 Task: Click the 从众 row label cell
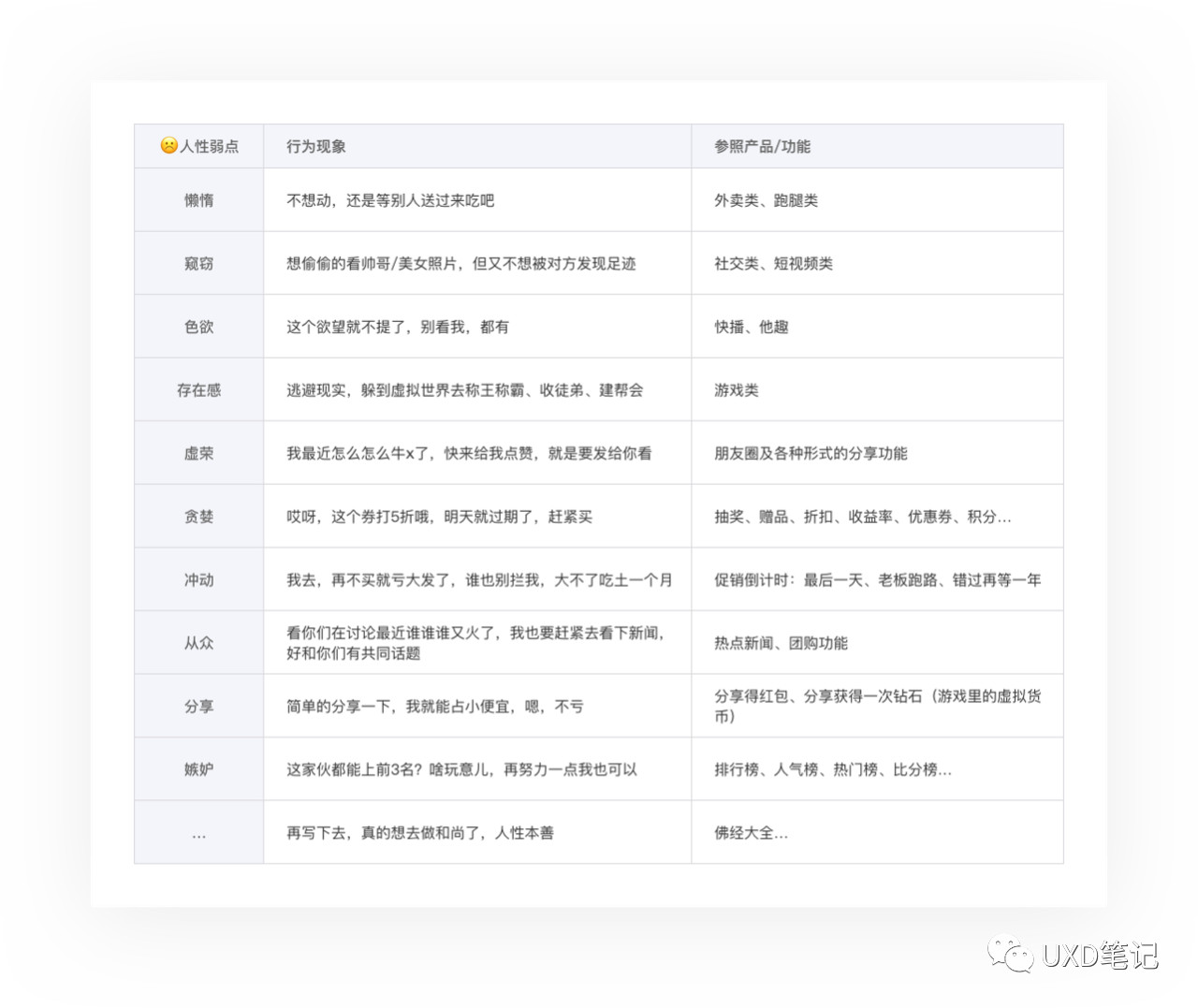(x=198, y=643)
